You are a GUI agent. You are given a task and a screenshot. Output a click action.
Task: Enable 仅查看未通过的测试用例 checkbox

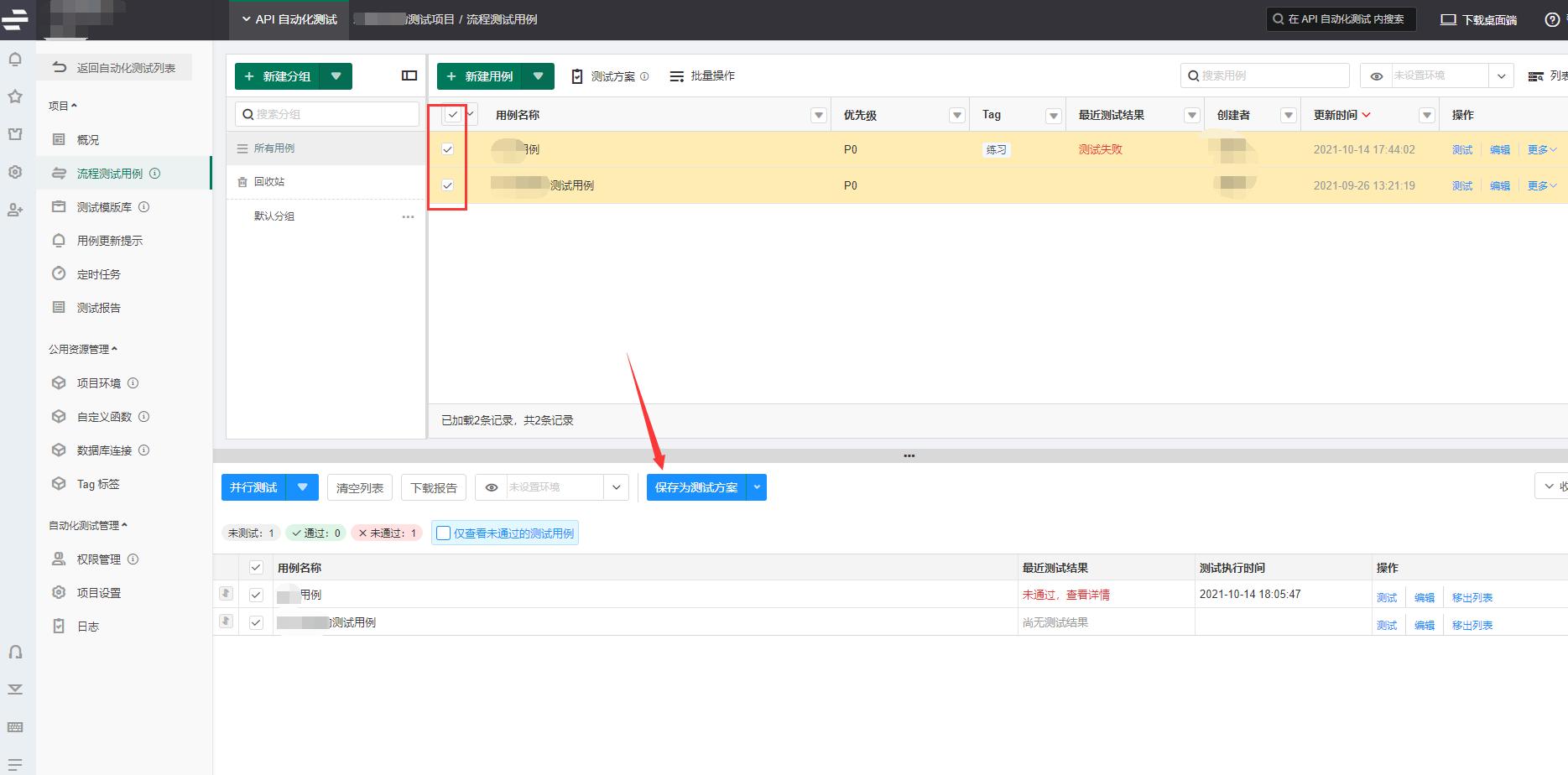pyautogui.click(x=444, y=533)
